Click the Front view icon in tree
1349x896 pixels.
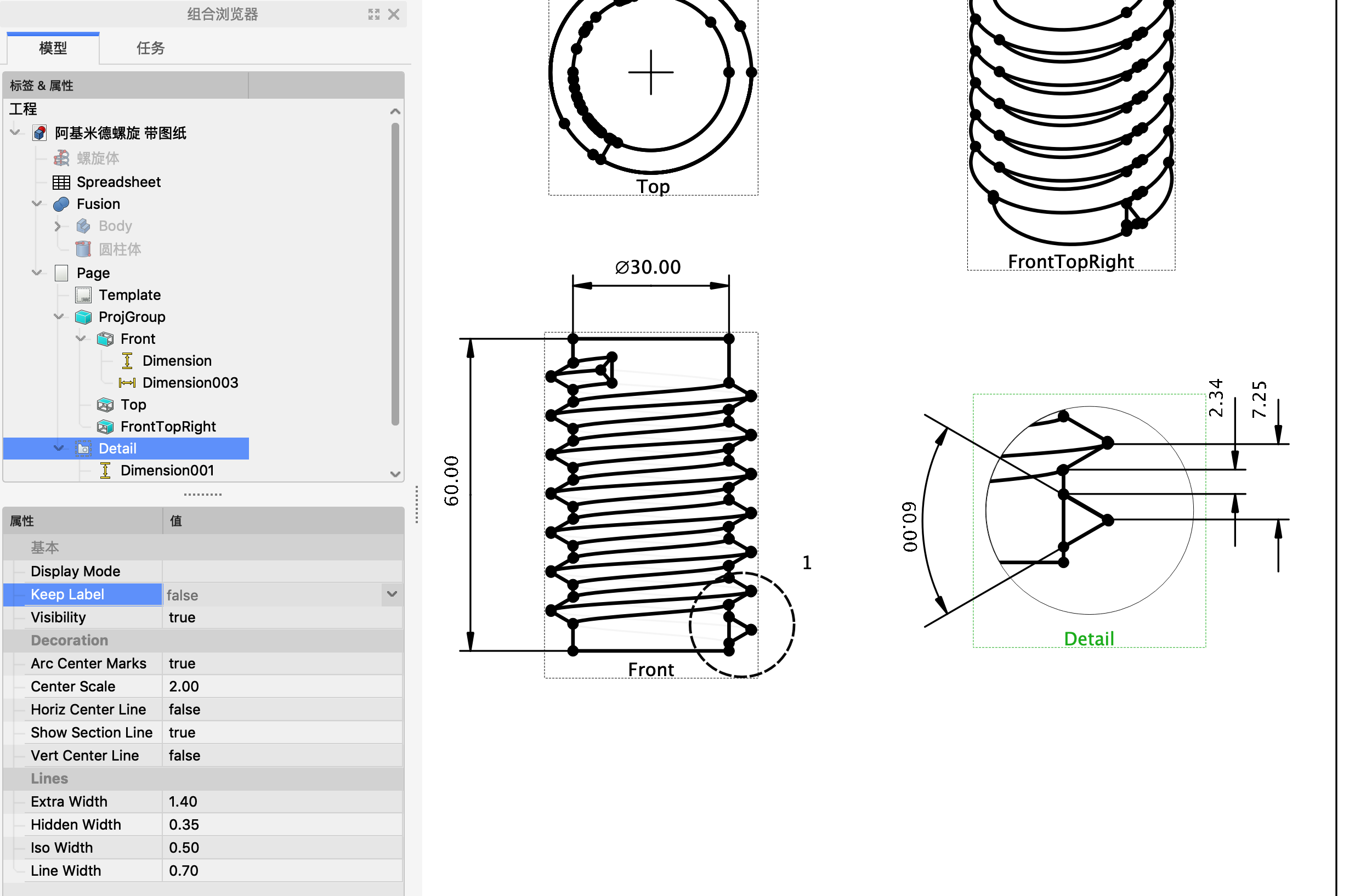tap(105, 339)
